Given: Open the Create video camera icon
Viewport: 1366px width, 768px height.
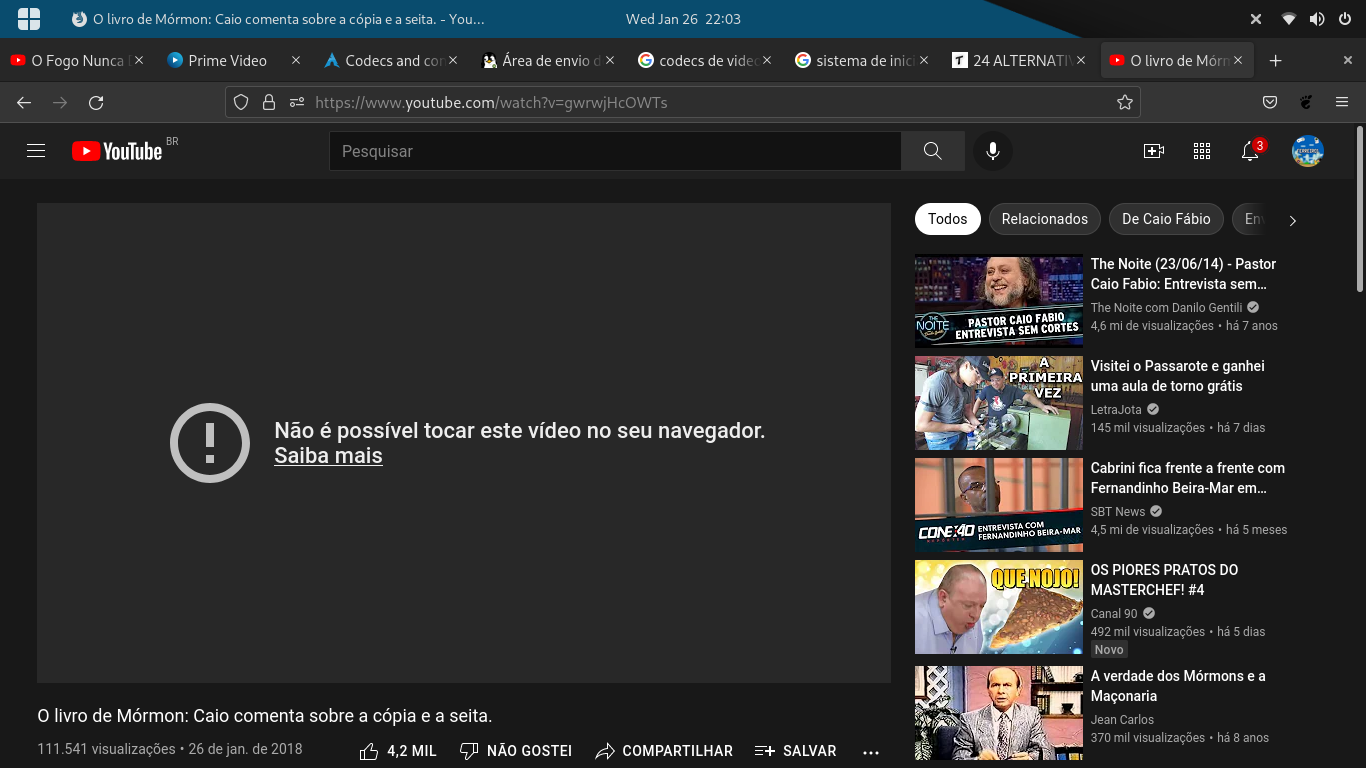Looking at the screenshot, I should coord(1154,151).
